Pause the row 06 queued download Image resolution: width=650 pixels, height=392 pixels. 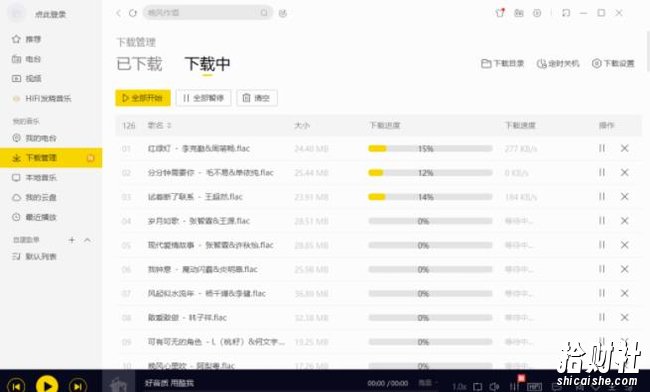click(x=602, y=269)
